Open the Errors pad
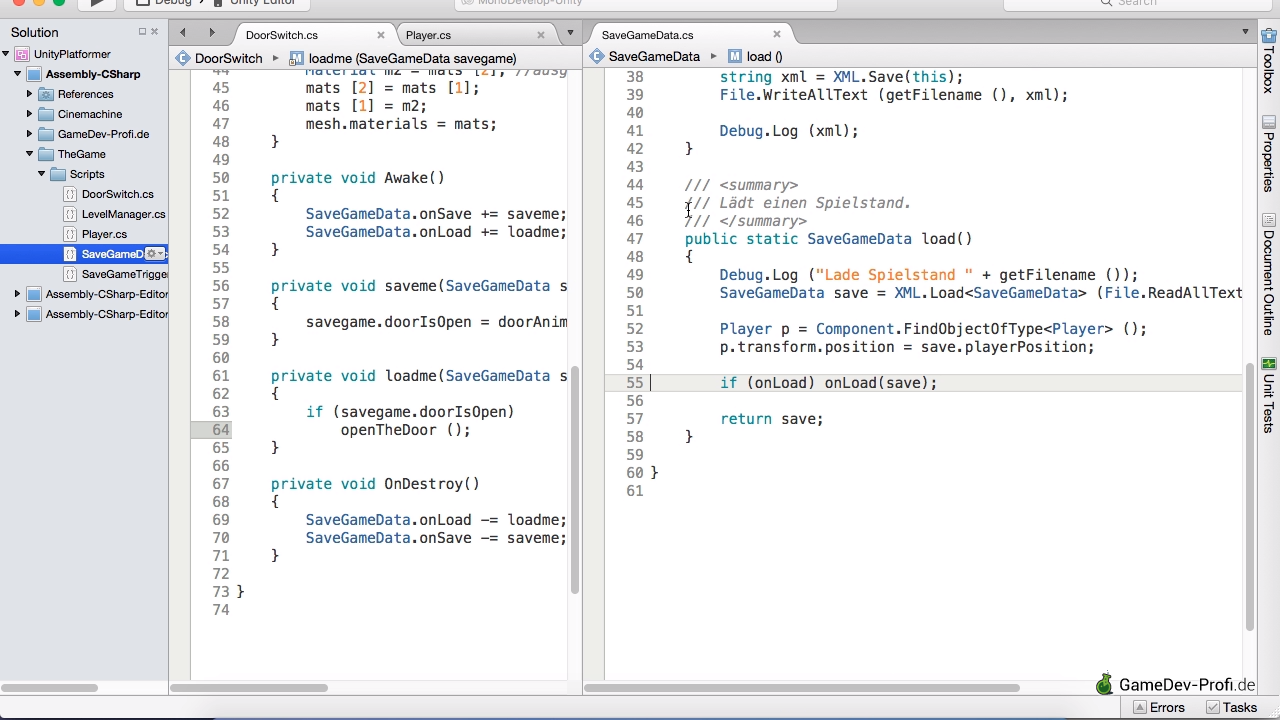The height and width of the screenshot is (720, 1280). [x=1158, y=707]
